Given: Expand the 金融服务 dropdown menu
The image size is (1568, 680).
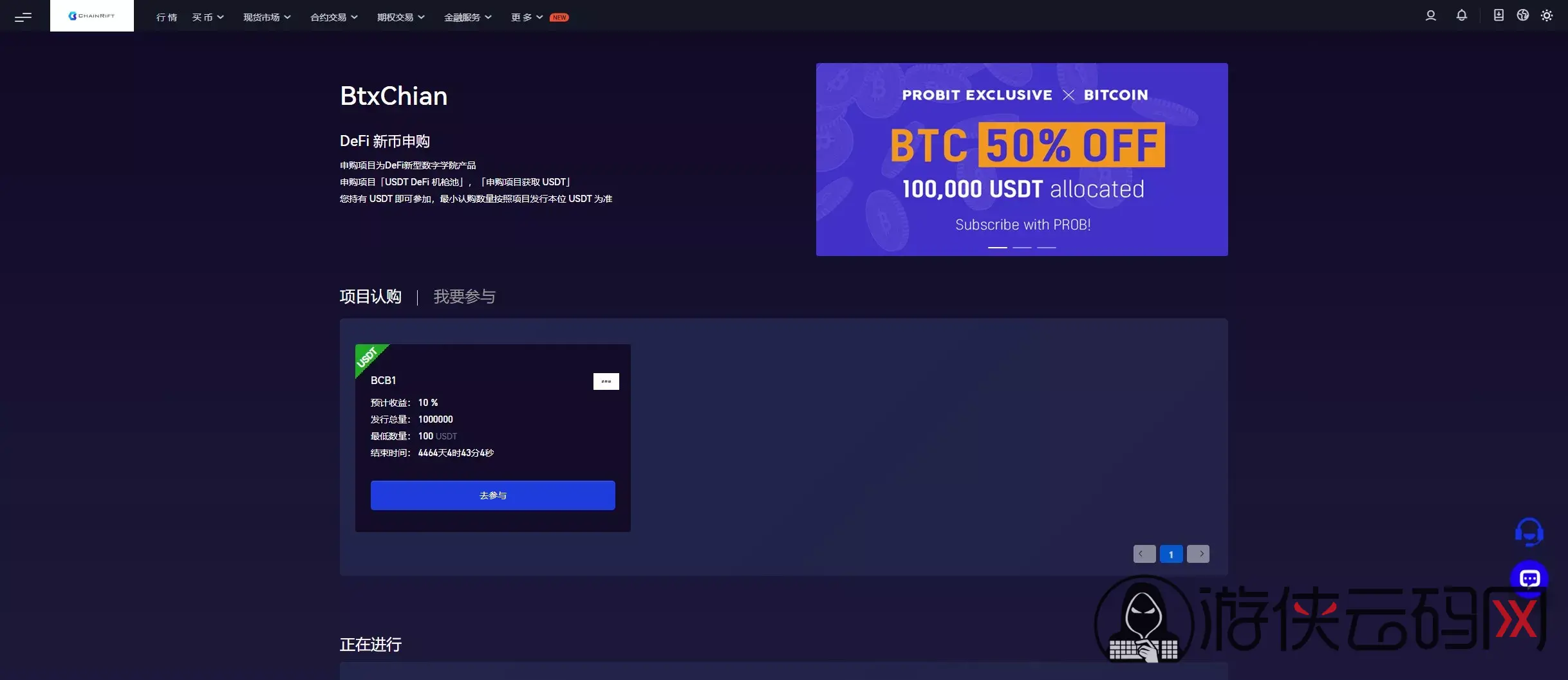Looking at the screenshot, I should point(468,17).
